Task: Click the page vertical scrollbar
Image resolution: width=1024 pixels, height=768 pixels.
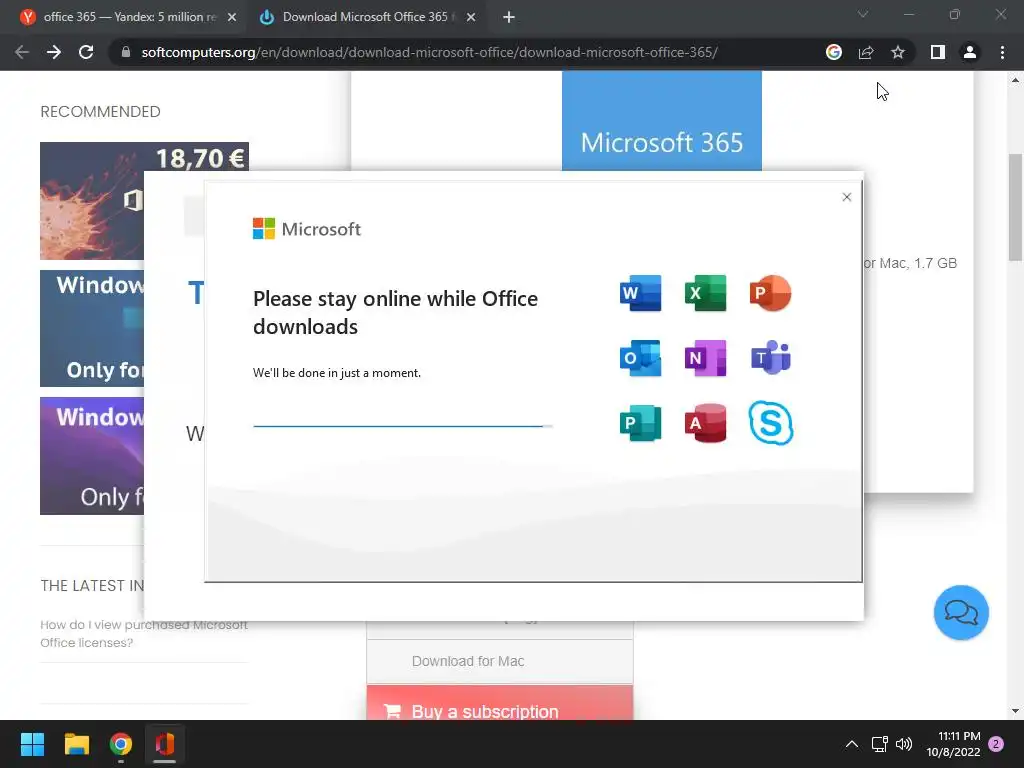Action: 1015,208
